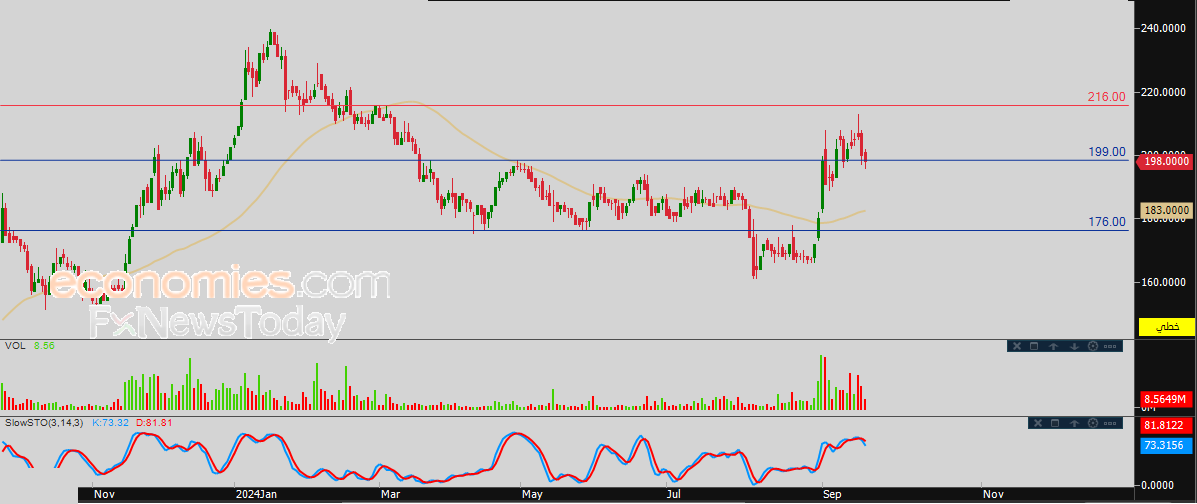Image resolution: width=1197 pixels, height=504 pixels.
Task: Close the SlowSTO indicator panel
Action: click(1035, 422)
